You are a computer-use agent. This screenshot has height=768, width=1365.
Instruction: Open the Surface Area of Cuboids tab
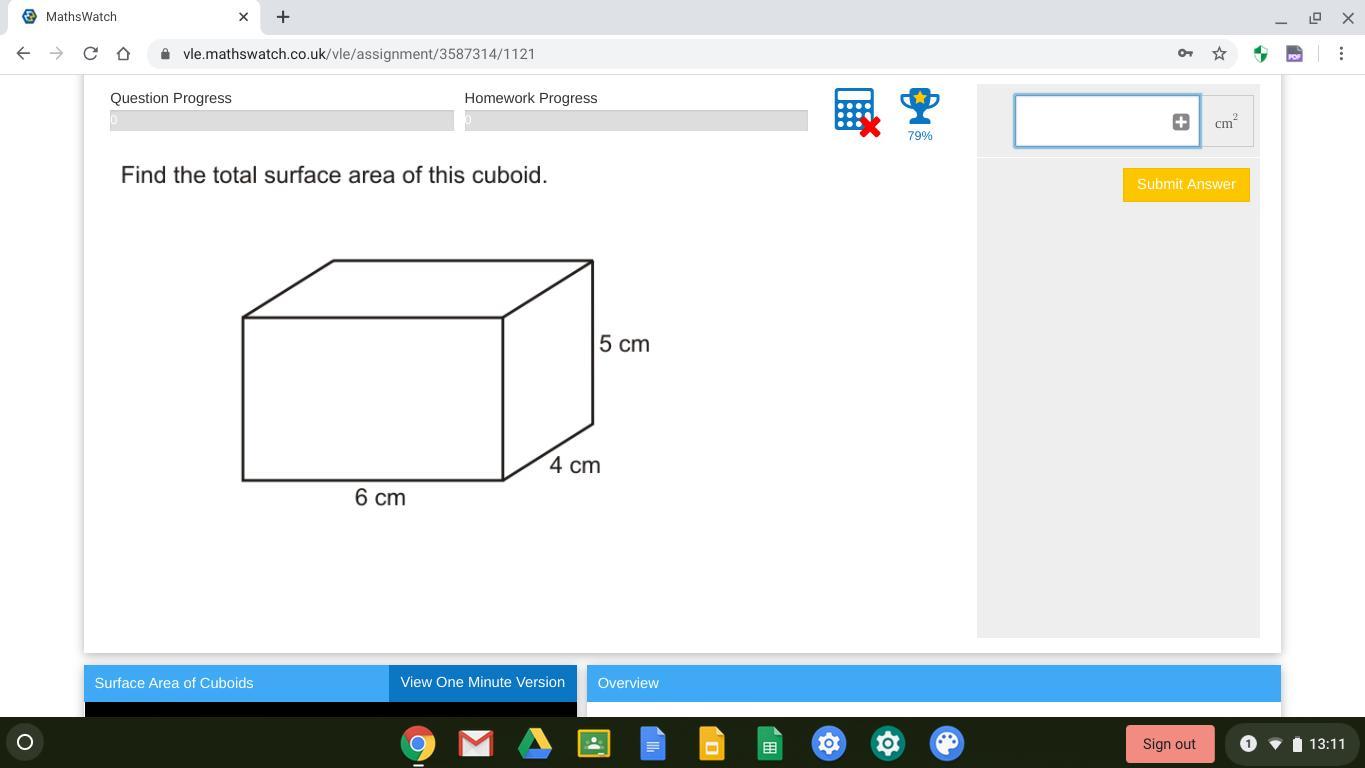236,683
